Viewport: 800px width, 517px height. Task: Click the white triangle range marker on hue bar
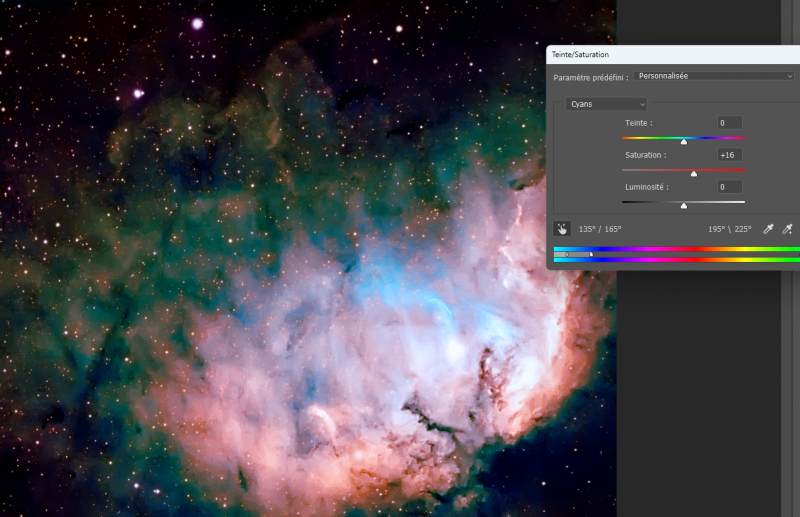pos(591,254)
